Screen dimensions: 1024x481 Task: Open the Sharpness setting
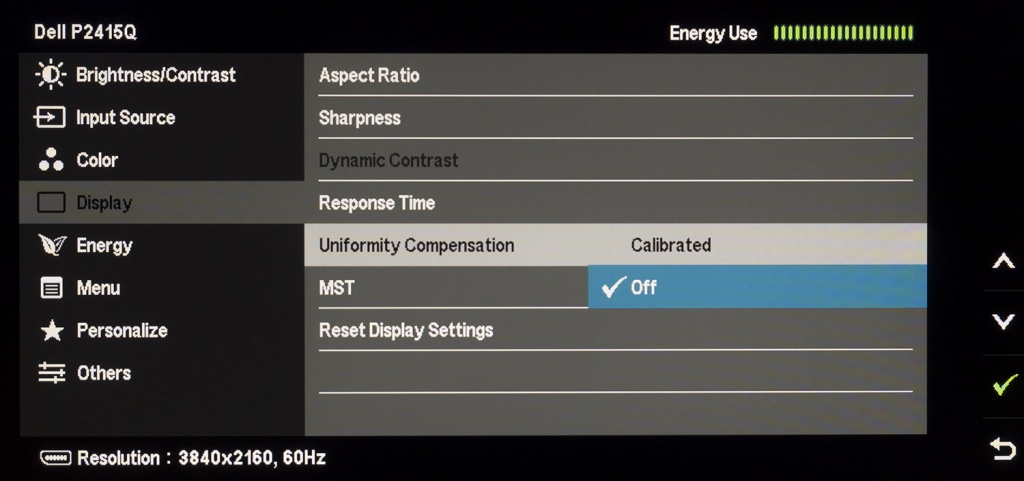(359, 118)
